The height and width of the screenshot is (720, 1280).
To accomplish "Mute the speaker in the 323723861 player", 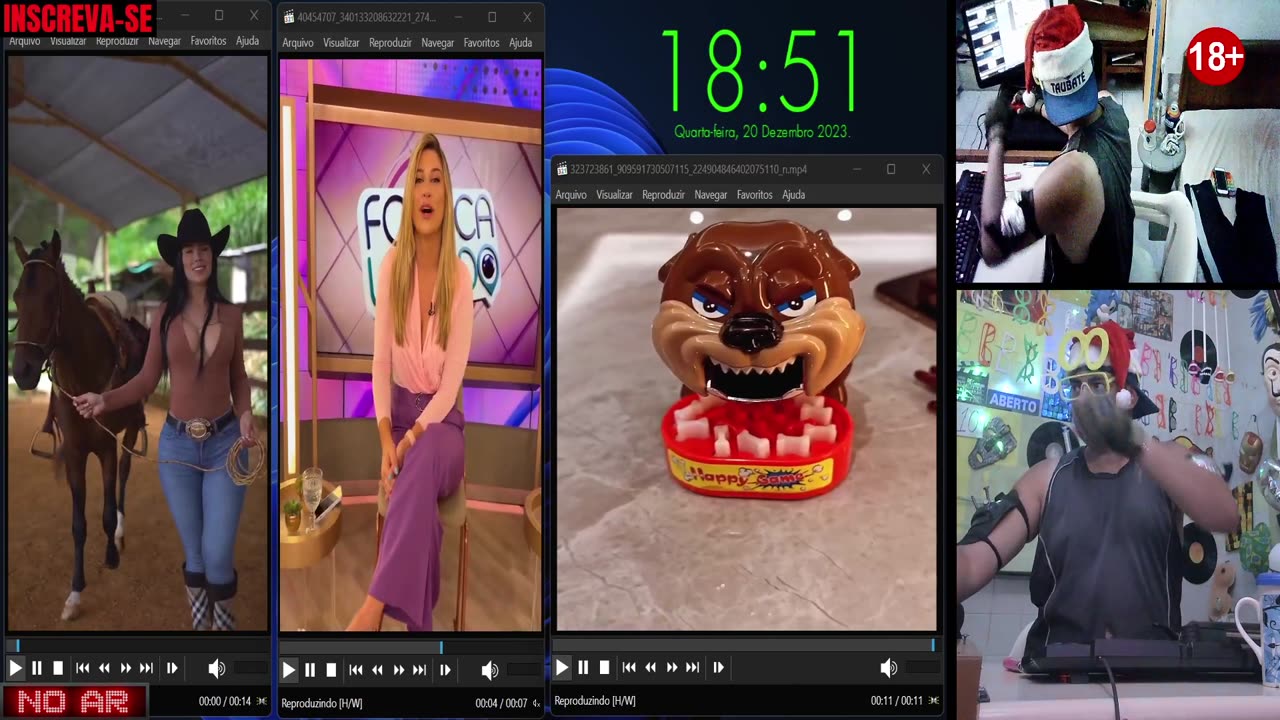I will pos(888,668).
